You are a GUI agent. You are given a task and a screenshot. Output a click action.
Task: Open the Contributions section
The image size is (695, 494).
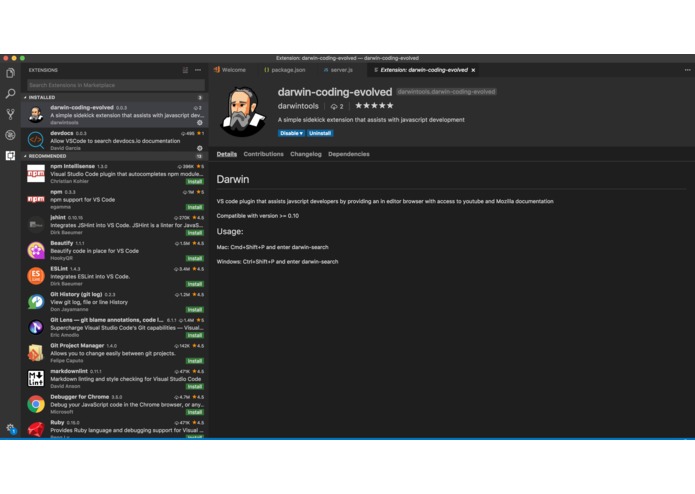263,154
